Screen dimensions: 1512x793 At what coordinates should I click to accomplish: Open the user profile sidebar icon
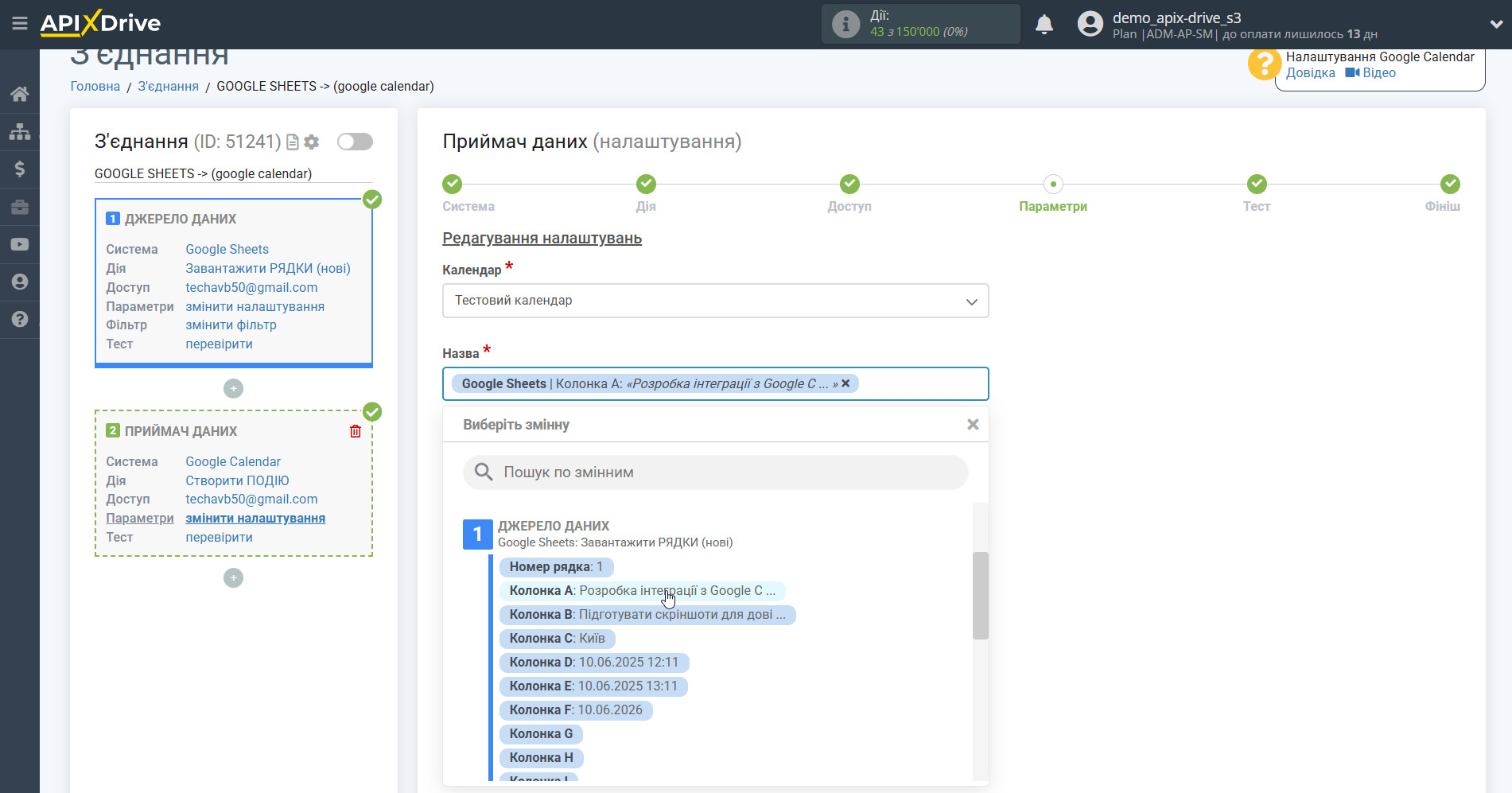click(x=20, y=282)
